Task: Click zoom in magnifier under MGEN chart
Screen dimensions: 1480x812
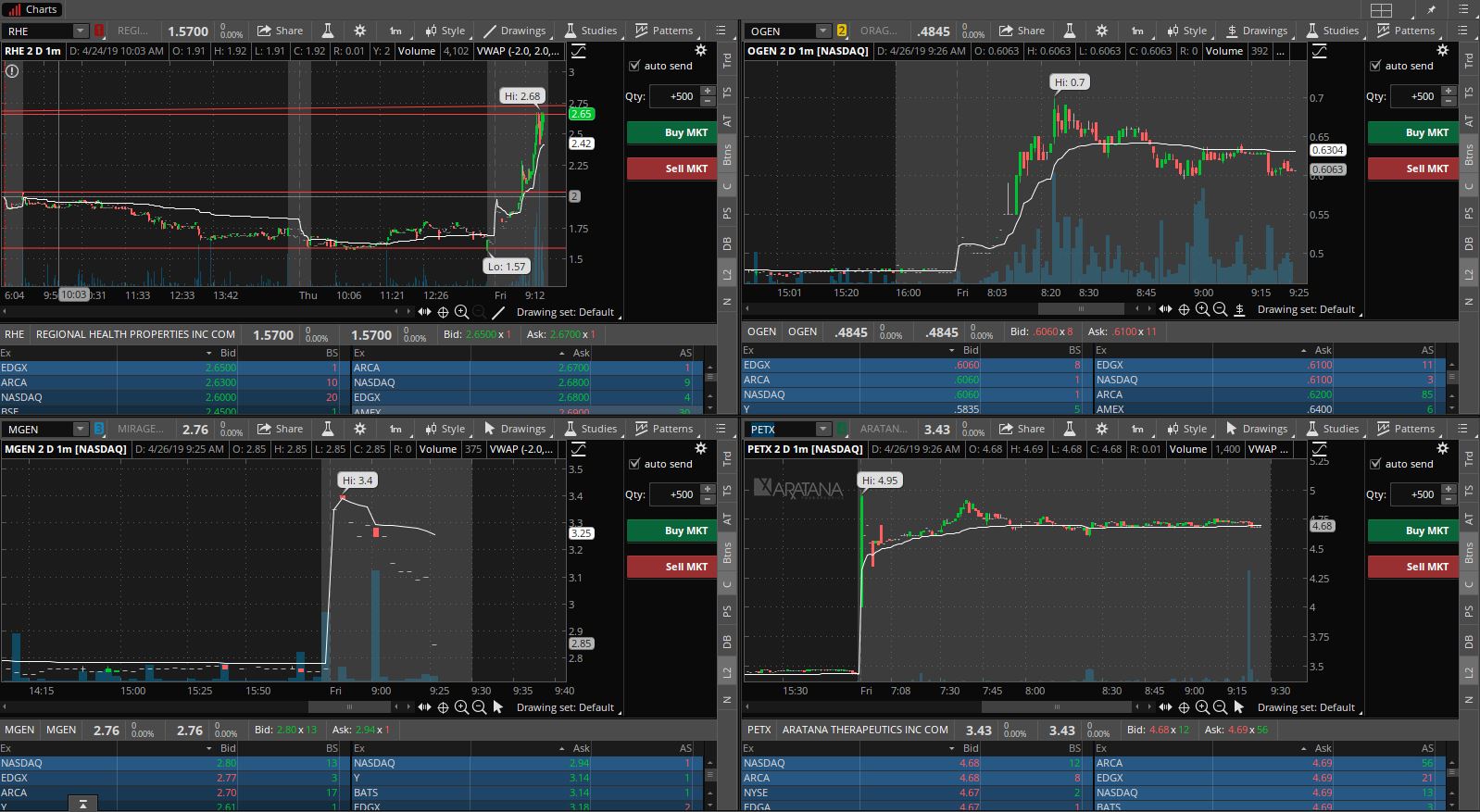Action: click(x=461, y=707)
